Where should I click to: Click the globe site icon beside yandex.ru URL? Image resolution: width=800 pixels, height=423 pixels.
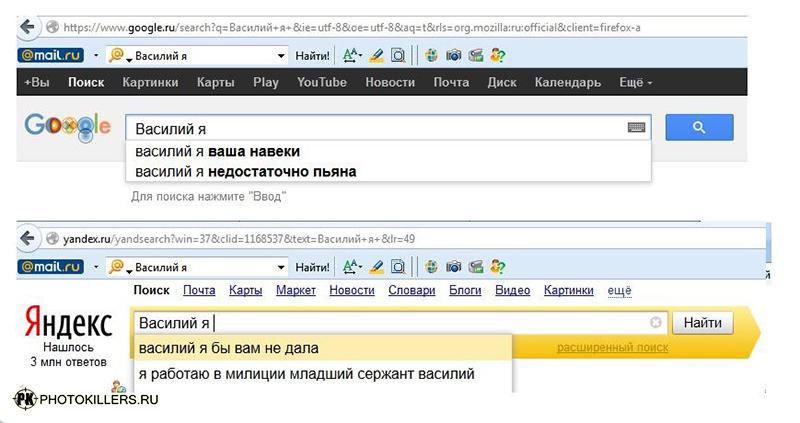coord(52,238)
